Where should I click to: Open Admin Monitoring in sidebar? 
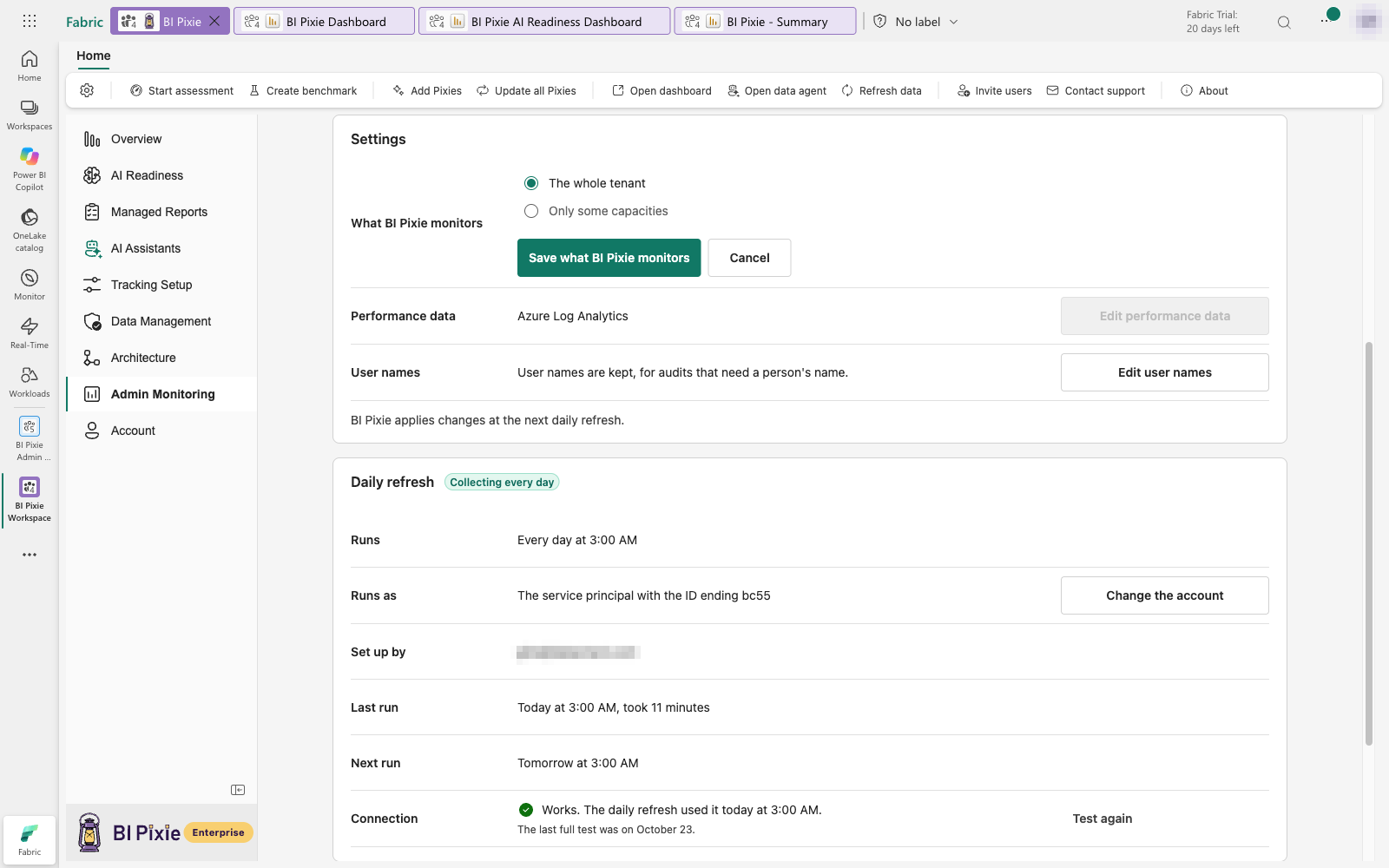161,394
